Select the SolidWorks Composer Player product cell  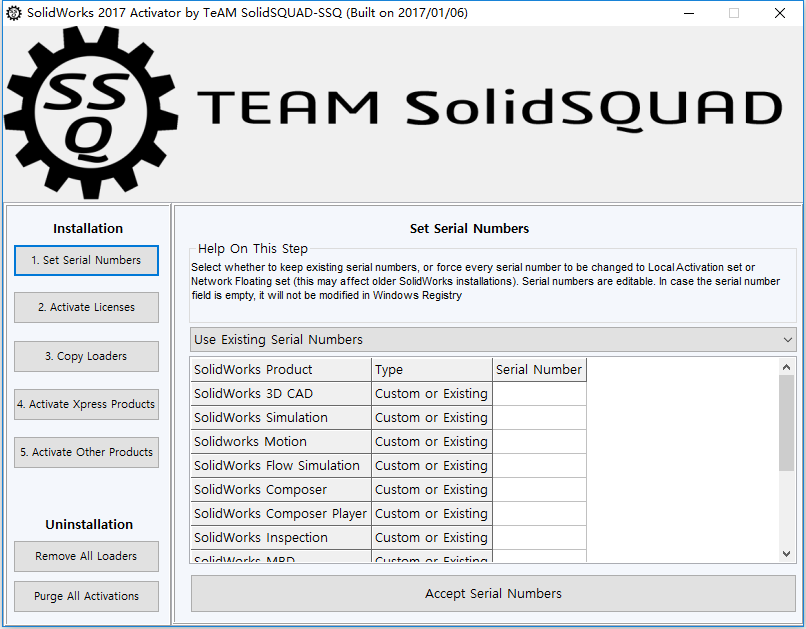(x=281, y=513)
